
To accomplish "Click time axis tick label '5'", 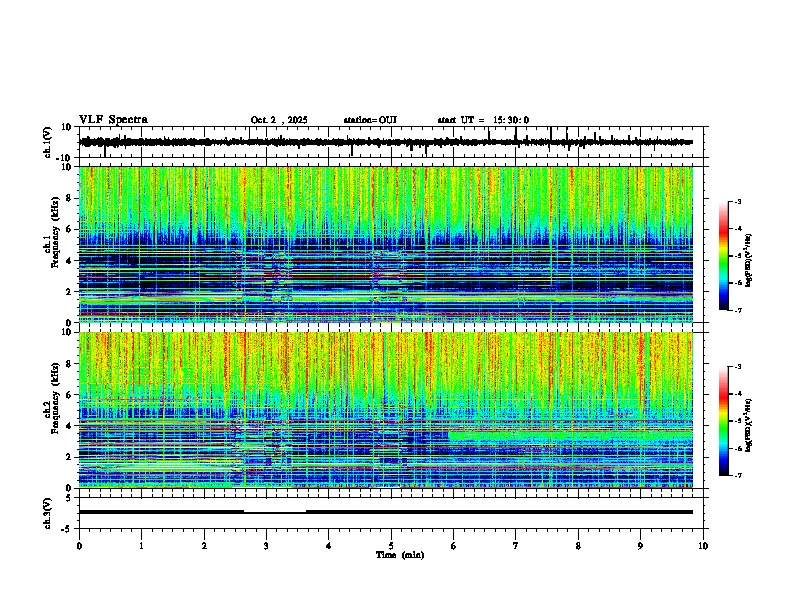I will tap(391, 546).
